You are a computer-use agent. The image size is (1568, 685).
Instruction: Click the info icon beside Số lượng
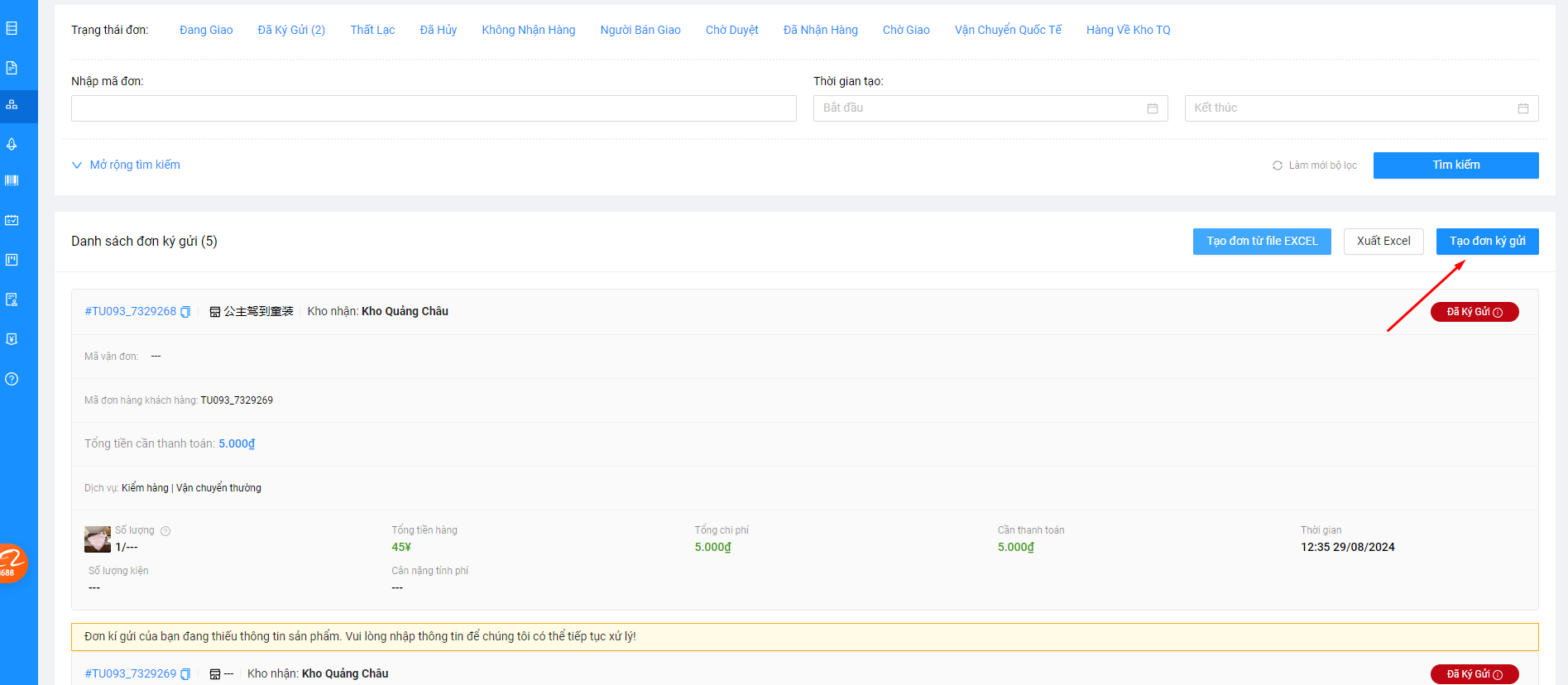pyautogui.click(x=165, y=531)
